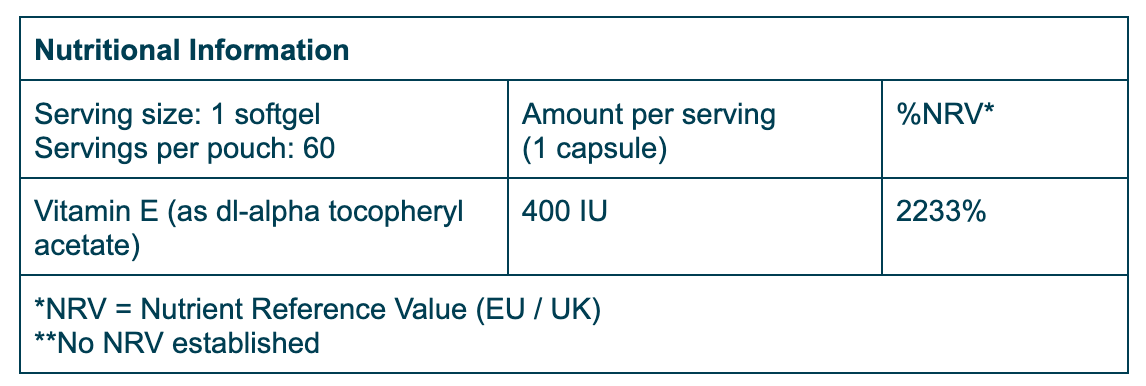This screenshot has width=1146, height=386.
Task: Select the Amount per serving header cell
Action: coord(694,129)
